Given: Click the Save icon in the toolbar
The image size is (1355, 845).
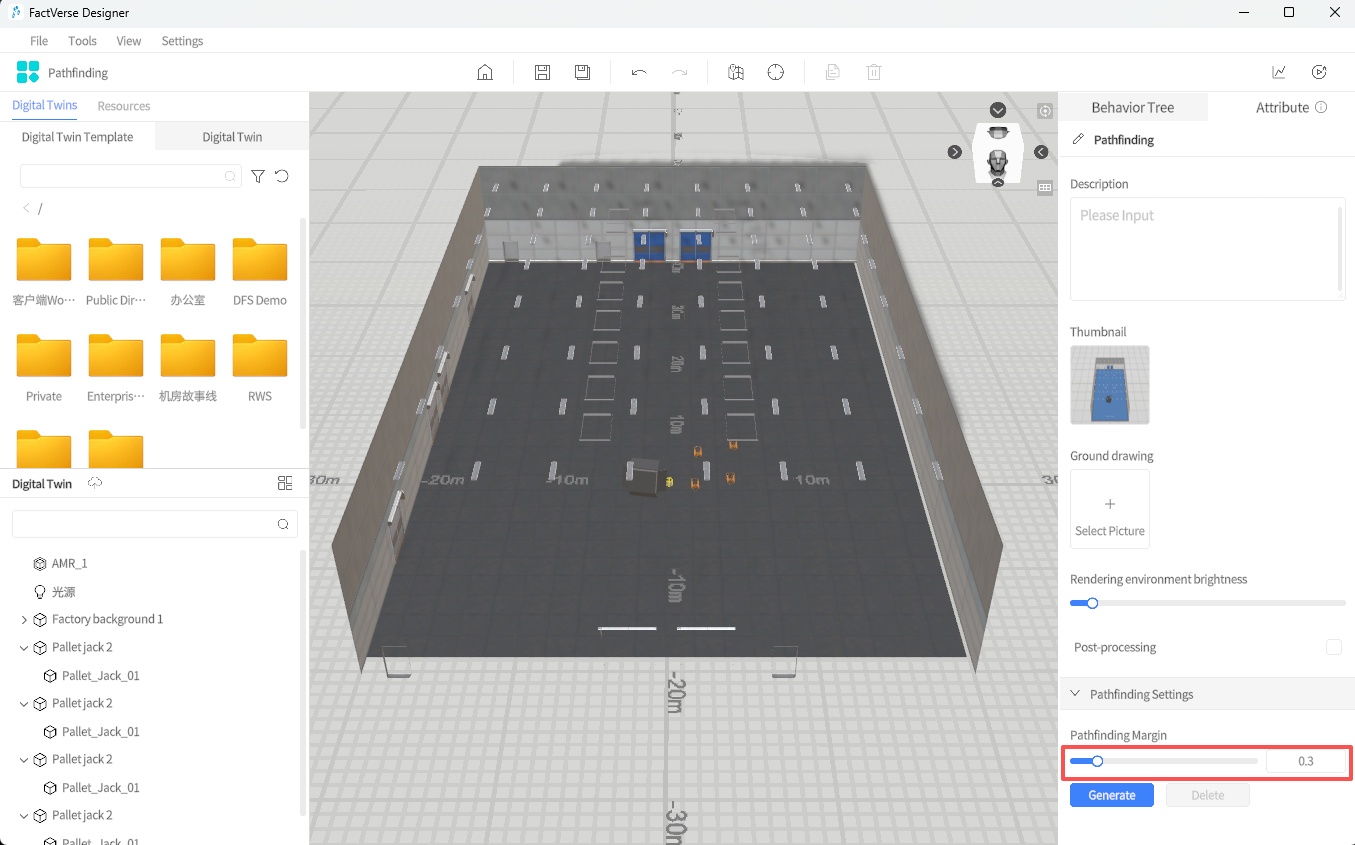Looking at the screenshot, I should (x=542, y=71).
